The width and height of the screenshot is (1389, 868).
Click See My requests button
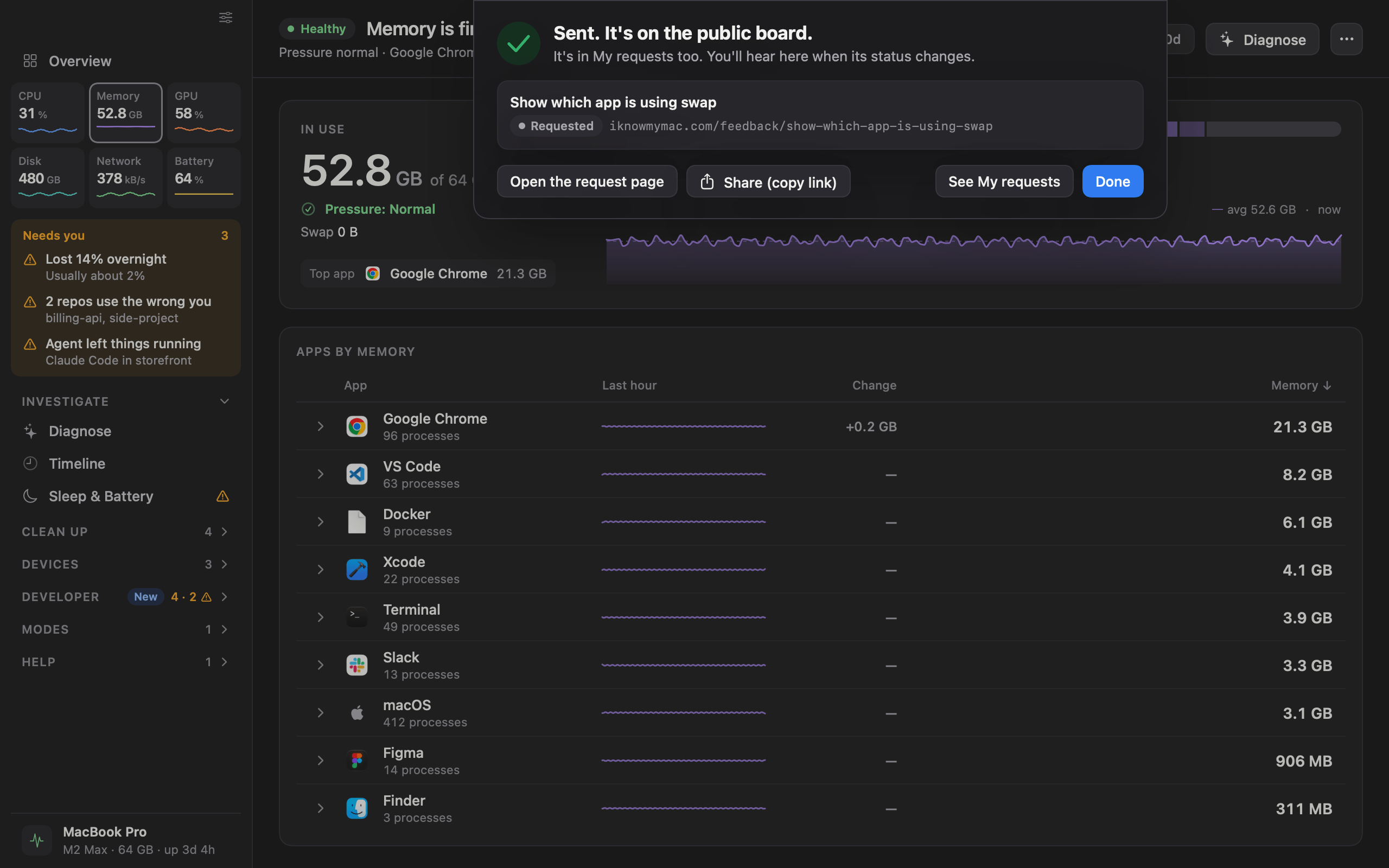(1004, 181)
